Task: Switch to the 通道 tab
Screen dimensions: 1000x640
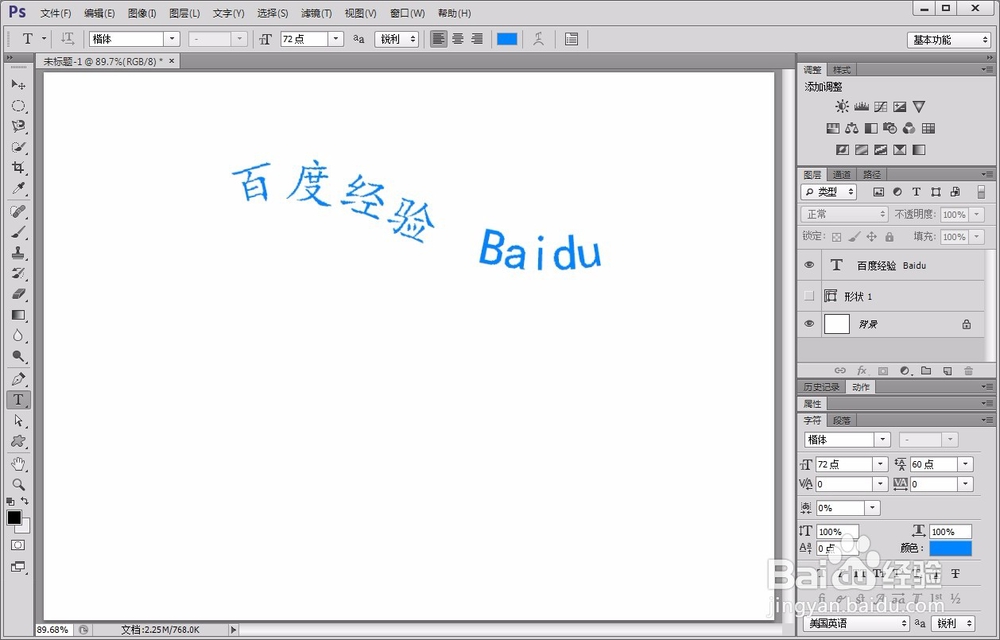Action: point(842,174)
